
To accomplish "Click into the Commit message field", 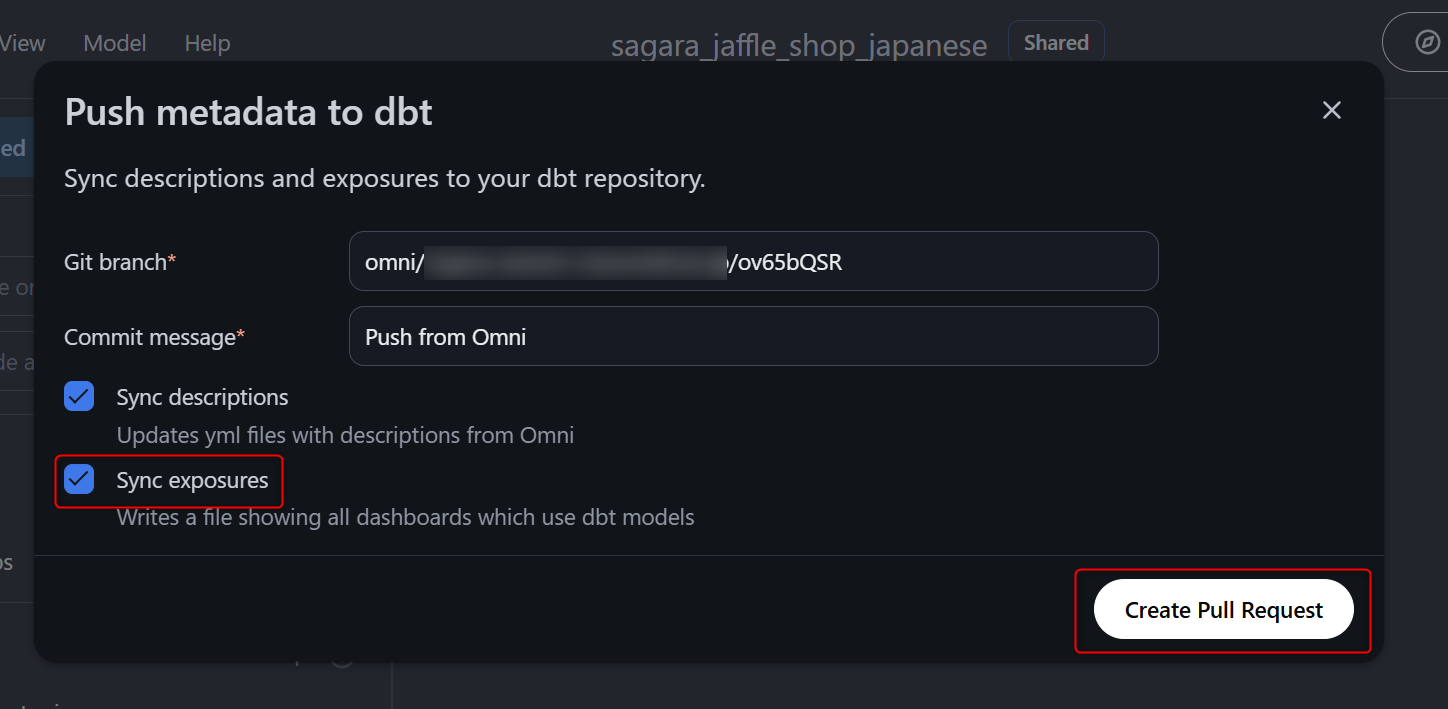I will click(753, 336).
